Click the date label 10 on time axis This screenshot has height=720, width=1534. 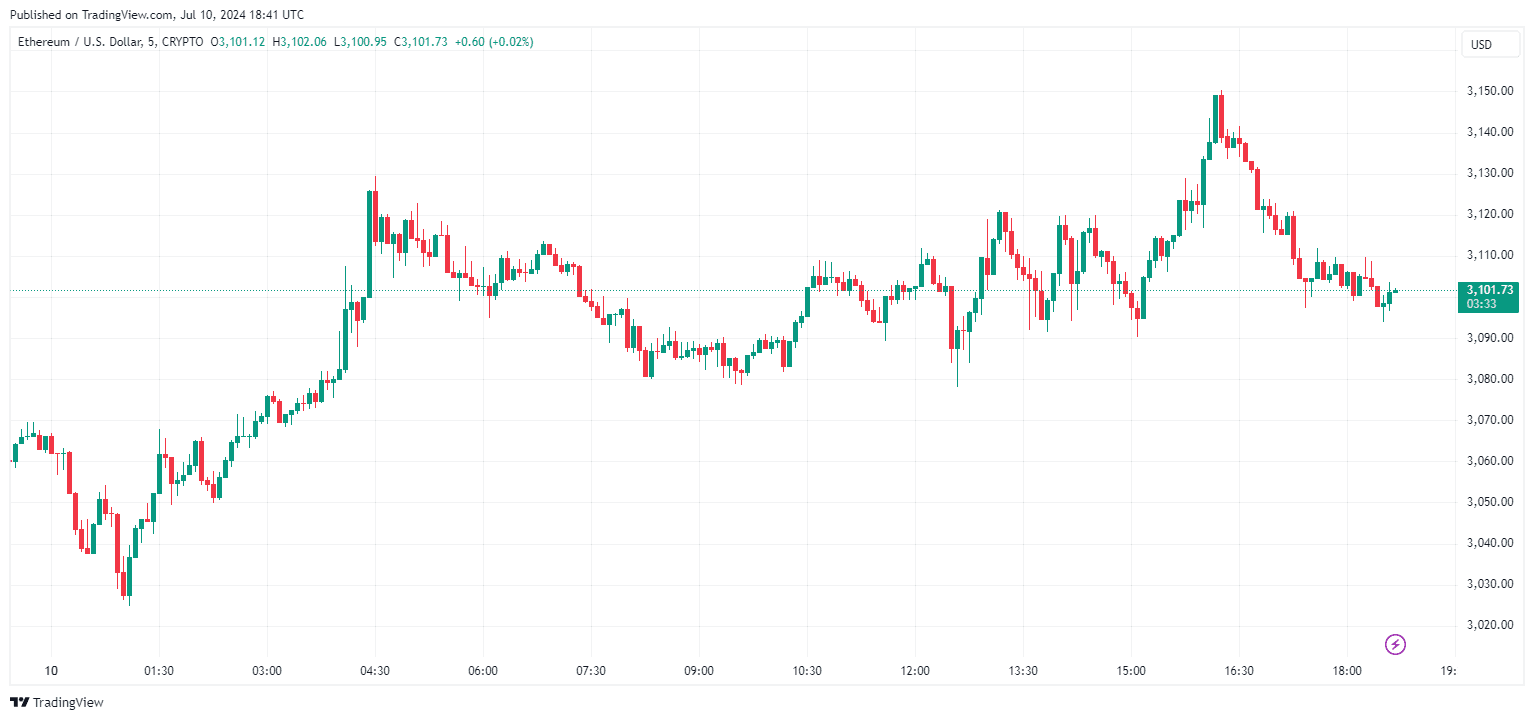point(51,671)
